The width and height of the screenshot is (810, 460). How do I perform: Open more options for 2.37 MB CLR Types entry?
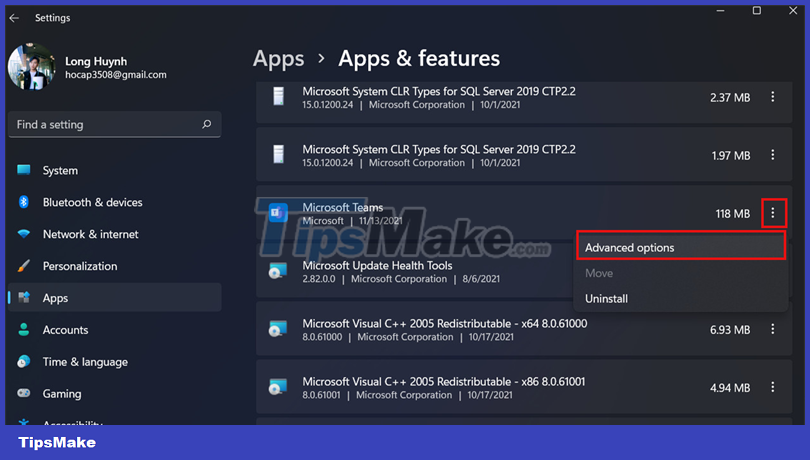773,97
